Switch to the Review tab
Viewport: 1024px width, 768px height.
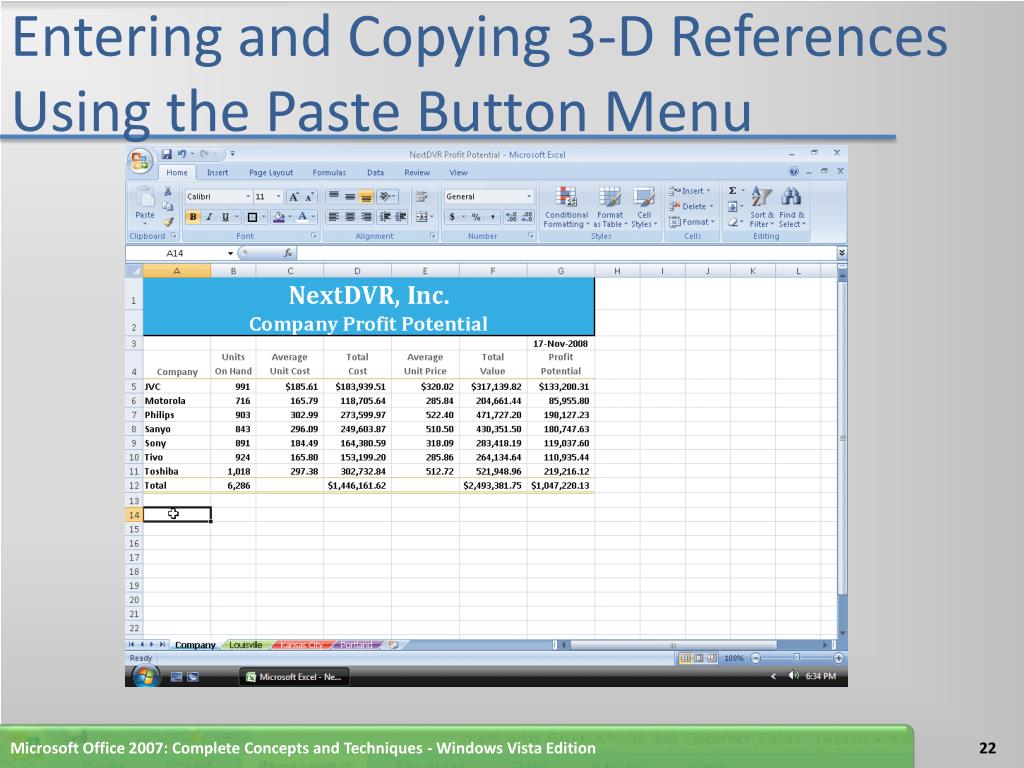coord(417,172)
